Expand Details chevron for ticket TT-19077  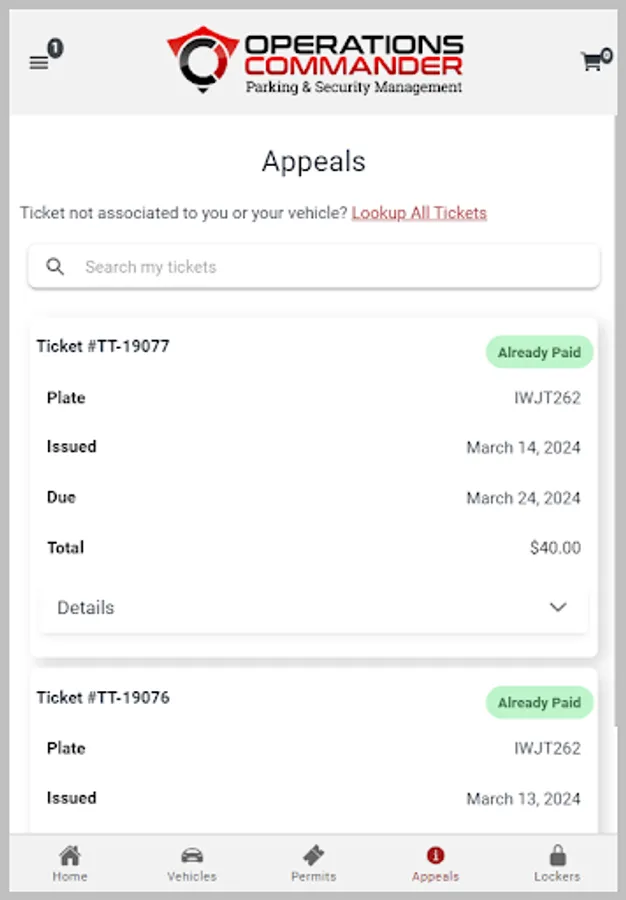[x=558, y=608]
